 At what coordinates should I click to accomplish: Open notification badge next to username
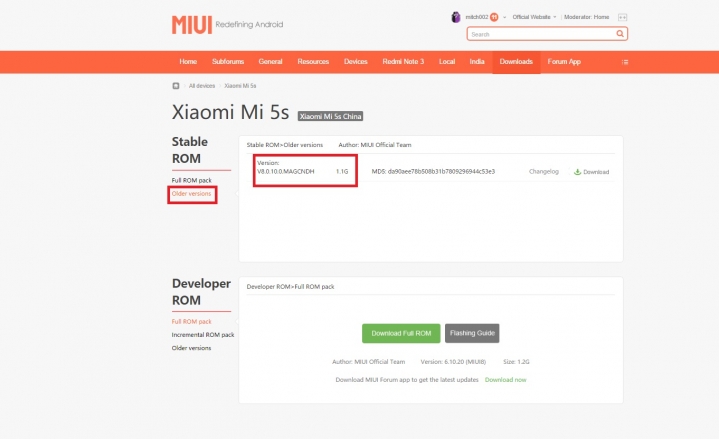[x=494, y=17]
